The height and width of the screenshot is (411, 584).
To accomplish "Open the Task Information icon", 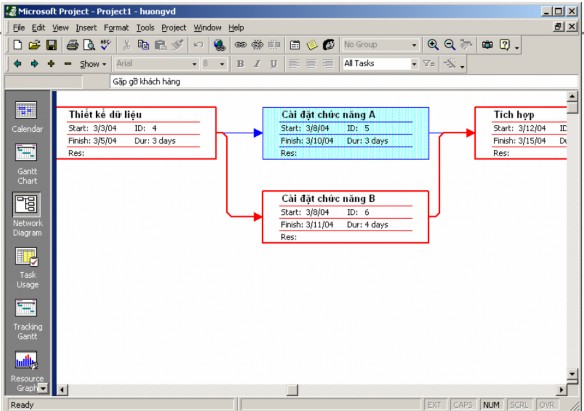I will 295,45.
